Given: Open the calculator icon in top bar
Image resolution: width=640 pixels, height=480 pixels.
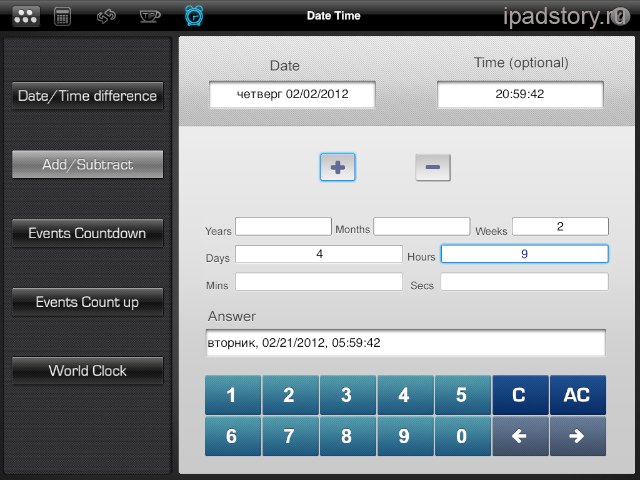Looking at the screenshot, I should pos(62,17).
